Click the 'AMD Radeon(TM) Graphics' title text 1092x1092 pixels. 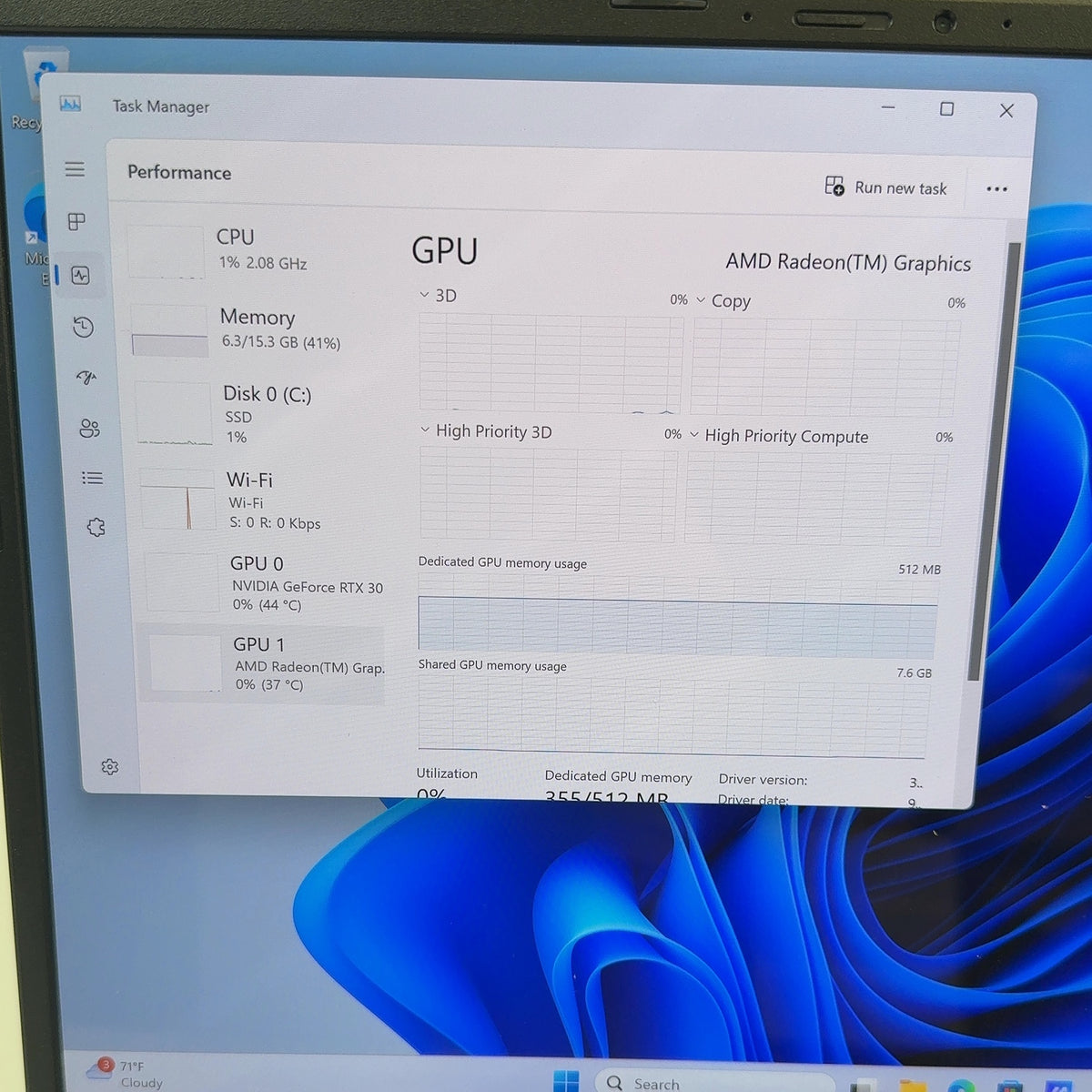point(848,263)
